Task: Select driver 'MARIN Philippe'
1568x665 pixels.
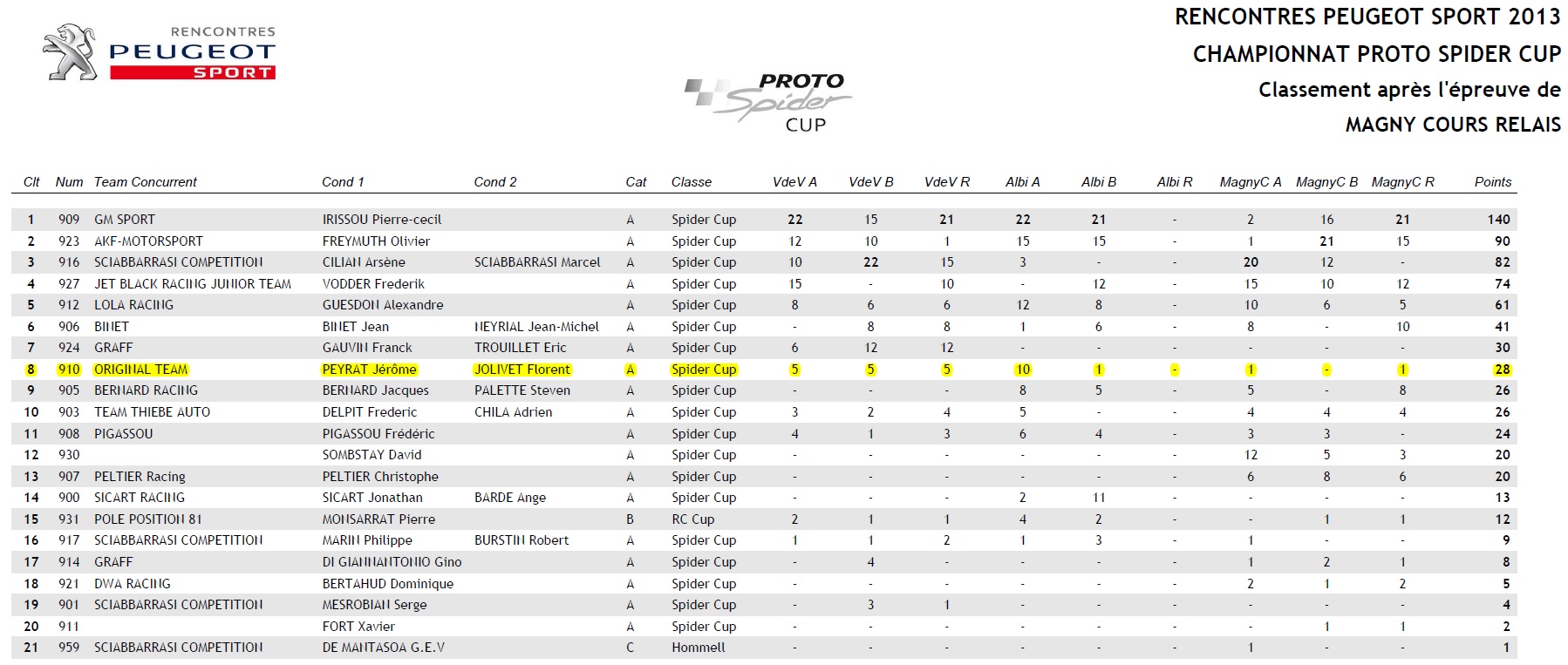Action: pyautogui.click(x=367, y=540)
